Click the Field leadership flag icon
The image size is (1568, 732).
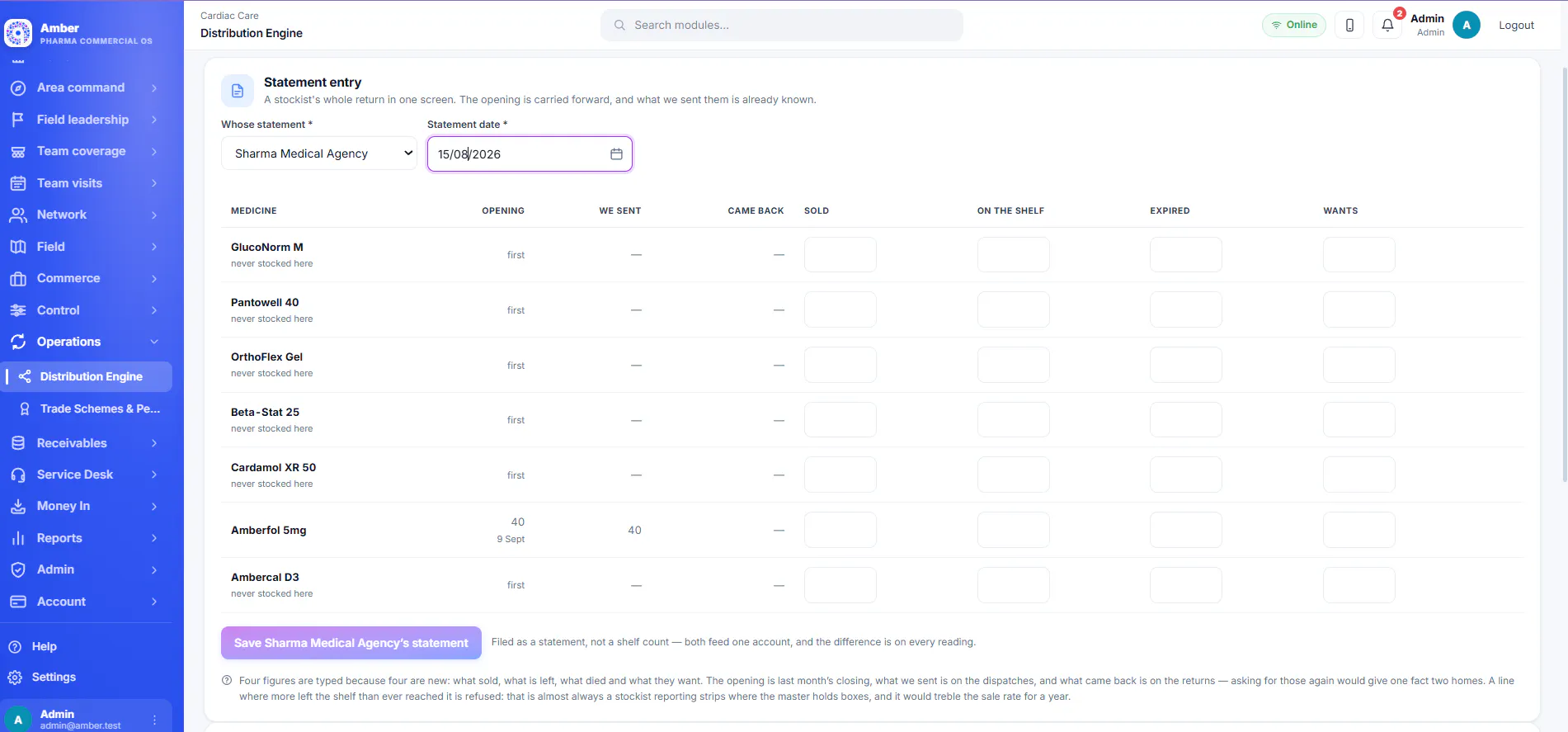(x=18, y=120)
